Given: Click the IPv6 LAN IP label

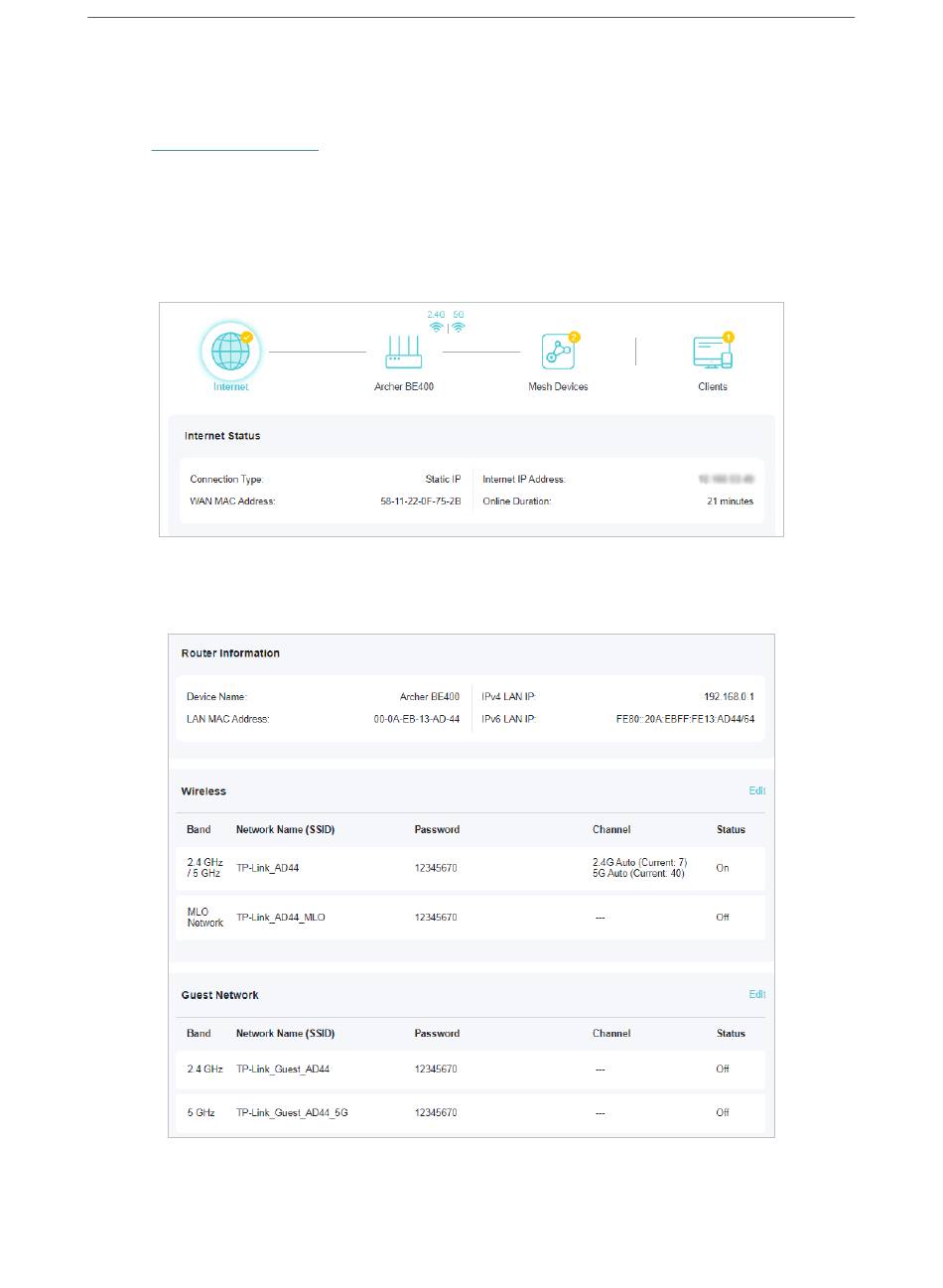Looking at the screenshot, I should click(x=509, y=719).
